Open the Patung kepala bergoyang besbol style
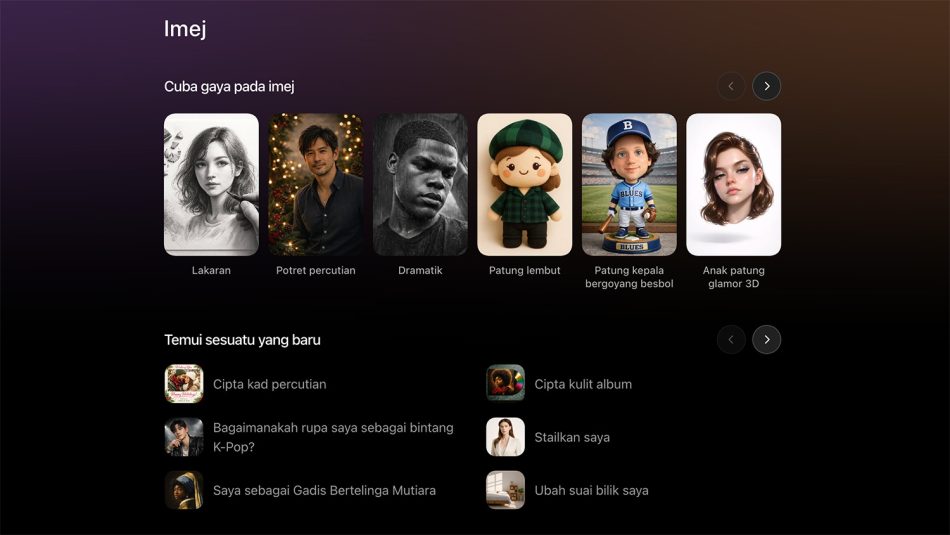This screenshot has height=535, width=950. [x=629, y=185]
